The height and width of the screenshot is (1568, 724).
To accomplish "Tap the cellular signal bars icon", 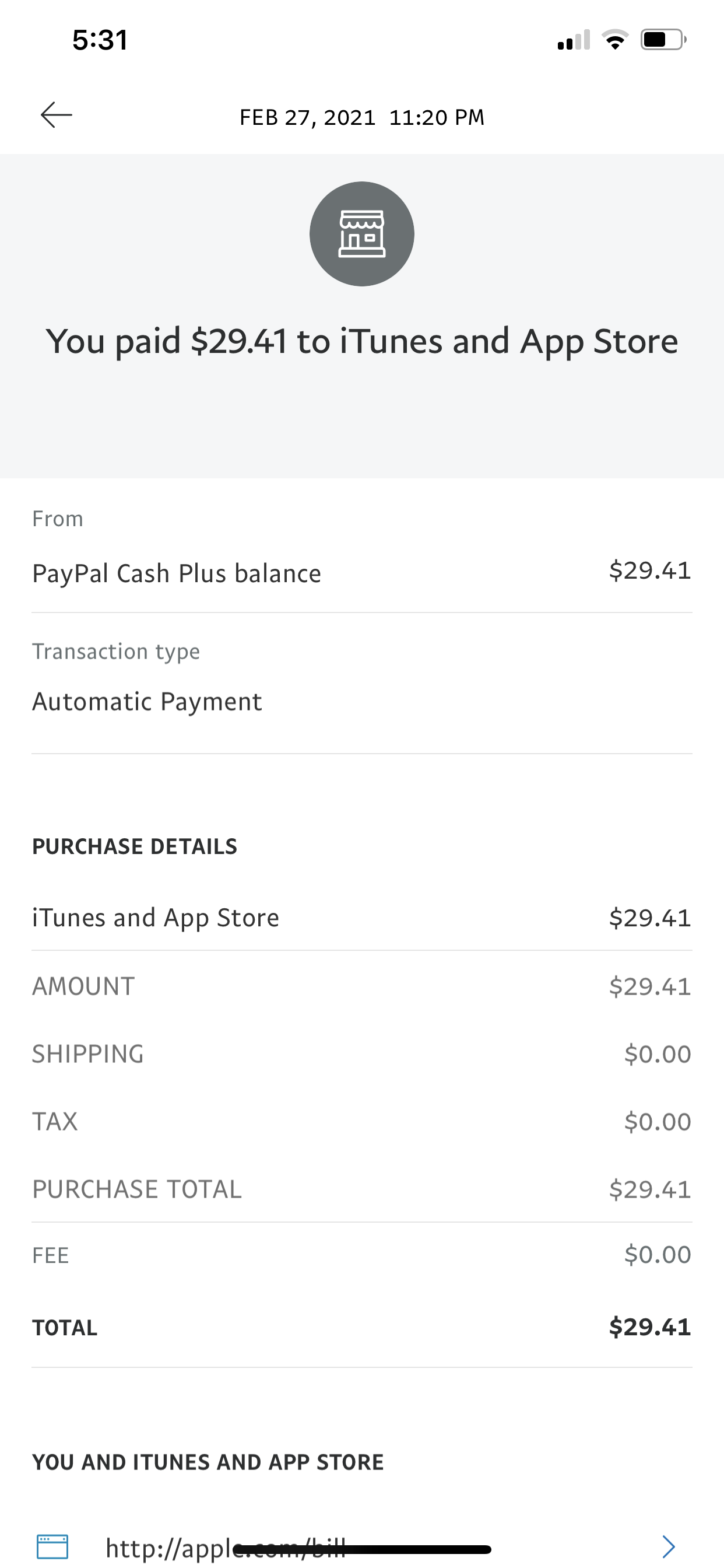I will (573, 40).
